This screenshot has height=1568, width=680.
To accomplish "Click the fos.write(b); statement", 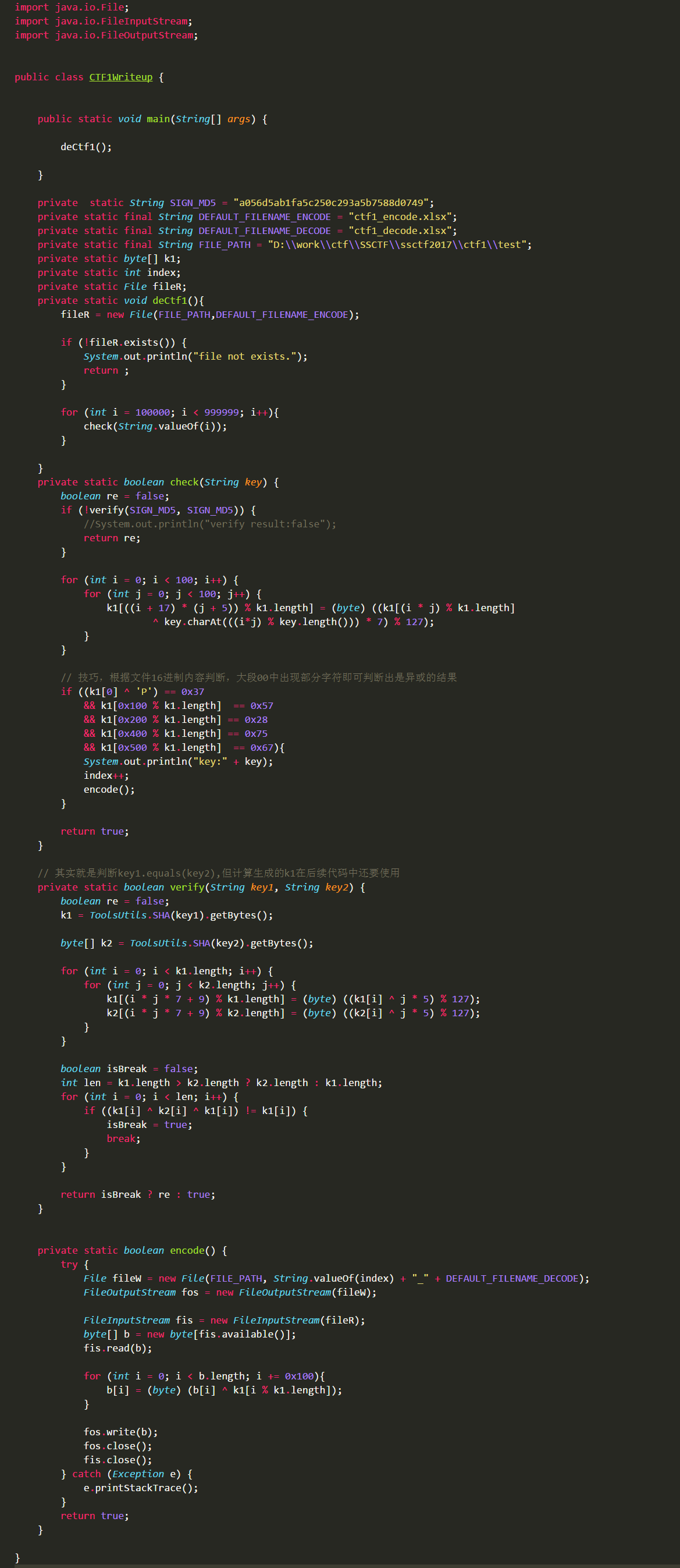I will [120, 1434].
